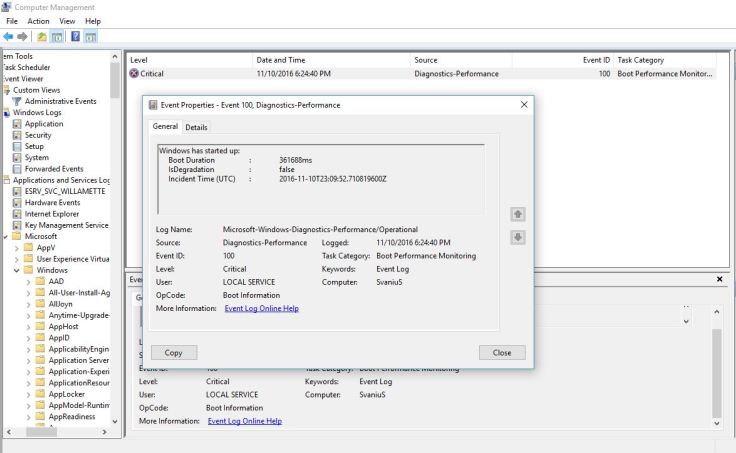Expand the User Experience Virtualization folder
The height and width of the screenshot is (453, 736).
pos(16,259)
